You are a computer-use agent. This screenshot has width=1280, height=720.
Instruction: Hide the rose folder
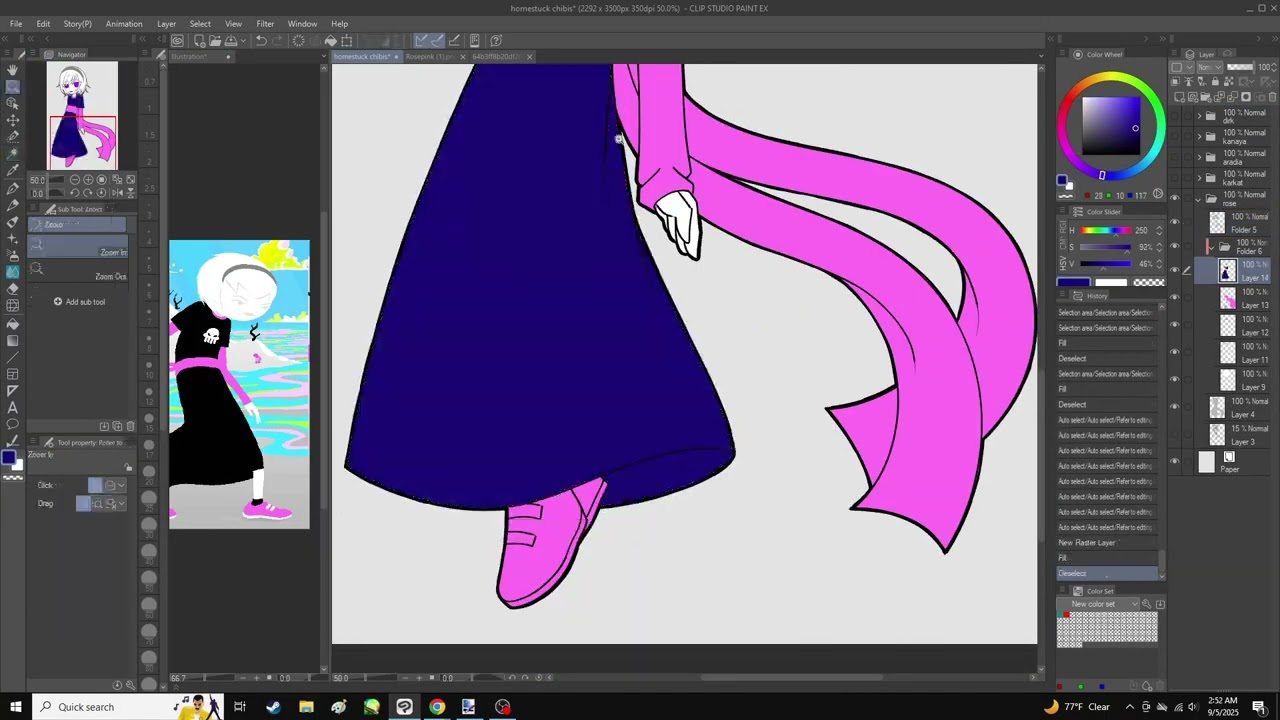click(x=1174, y=198)
